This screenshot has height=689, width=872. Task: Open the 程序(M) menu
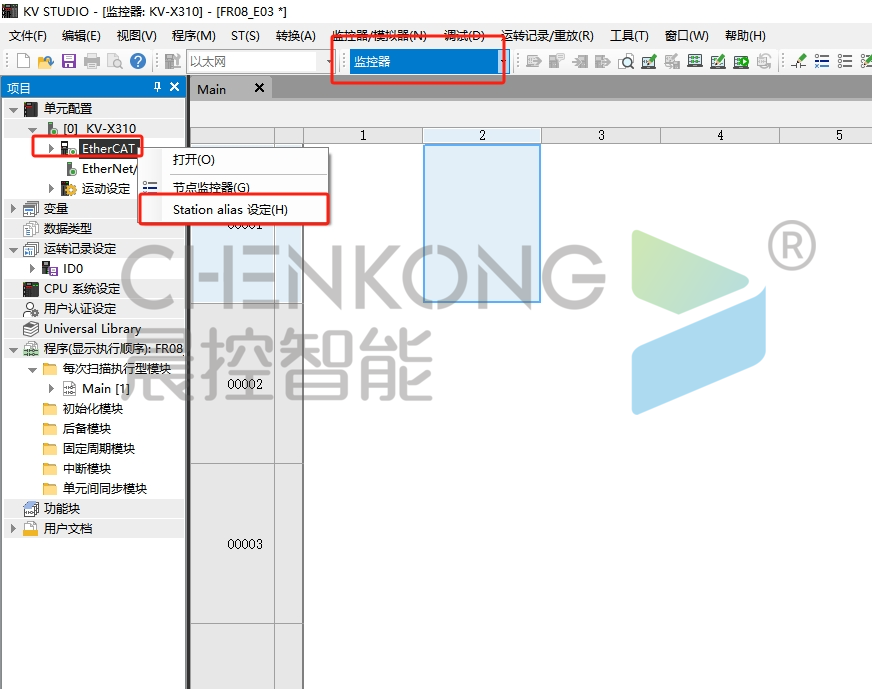coord(194,36)
